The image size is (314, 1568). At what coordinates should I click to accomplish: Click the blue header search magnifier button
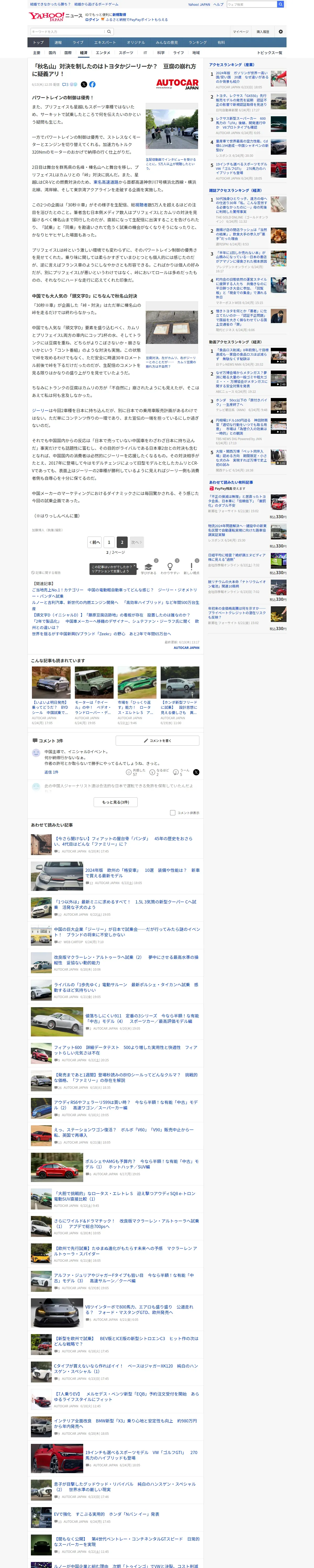[281, 4]
